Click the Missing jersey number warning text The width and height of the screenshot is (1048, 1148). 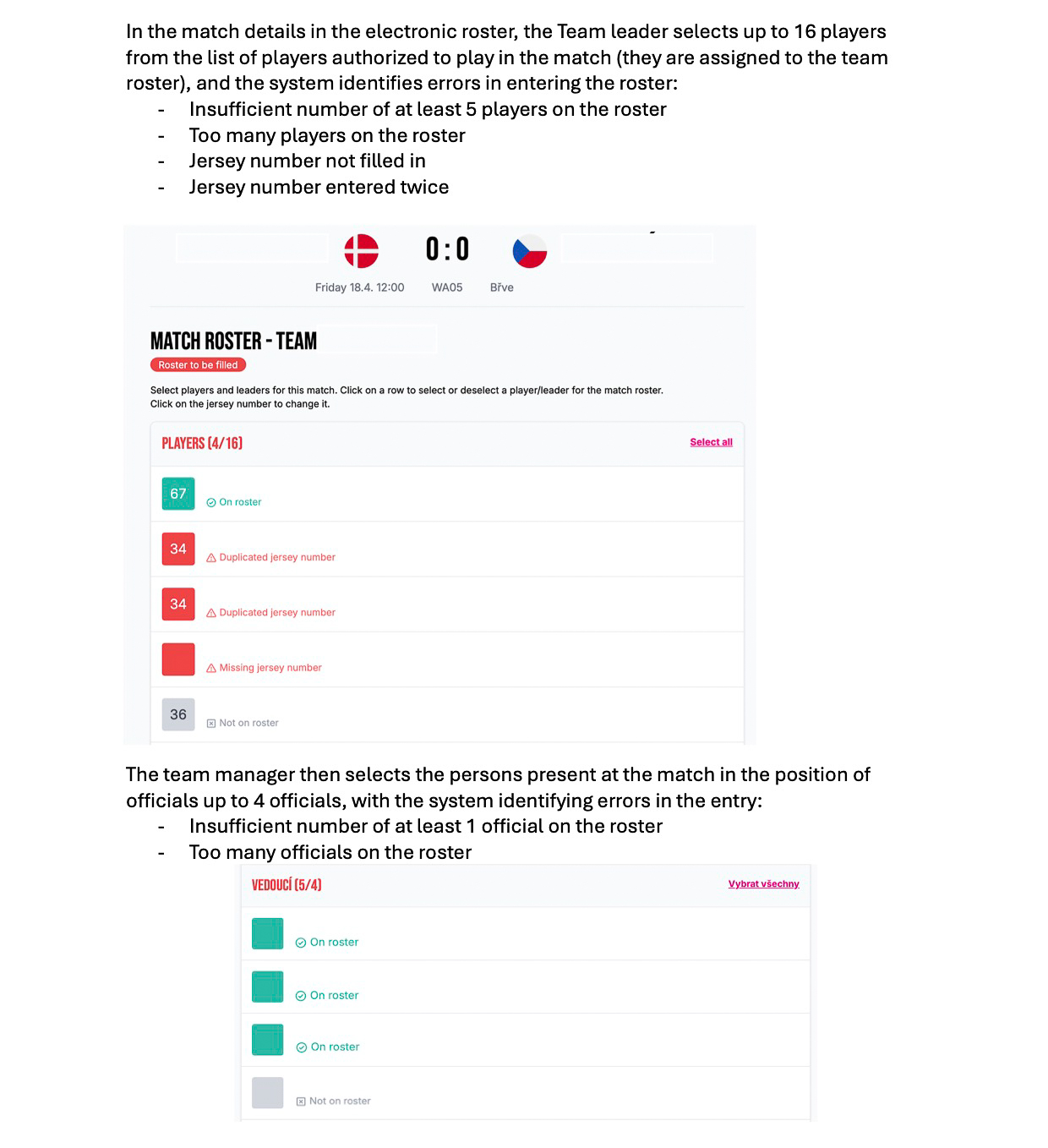[270, 668]
